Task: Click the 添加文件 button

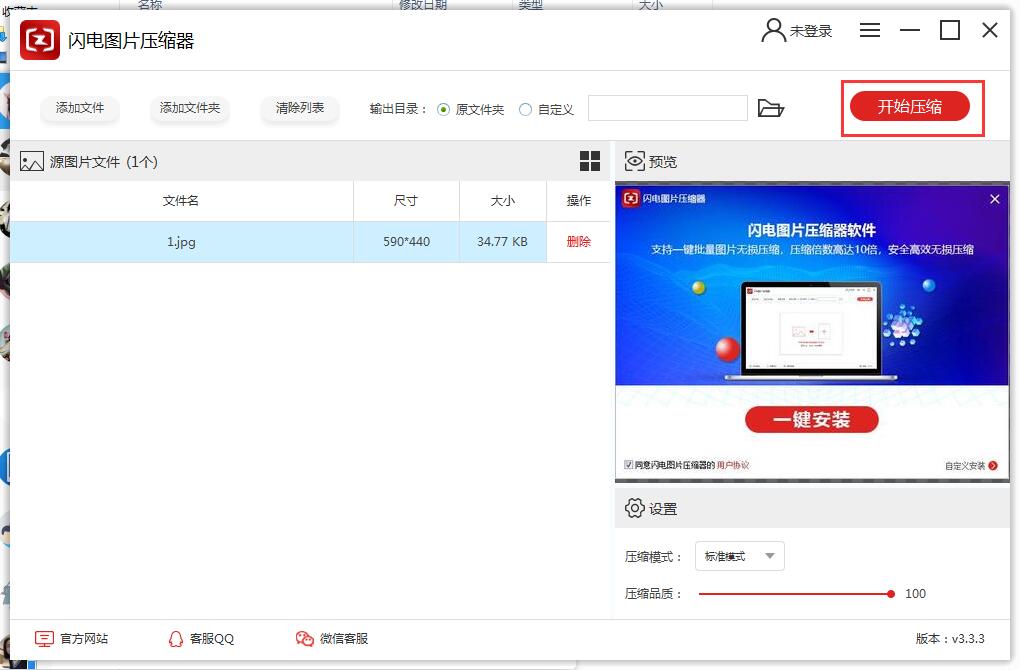Action: pyautogui.click(x=80, y=108)
